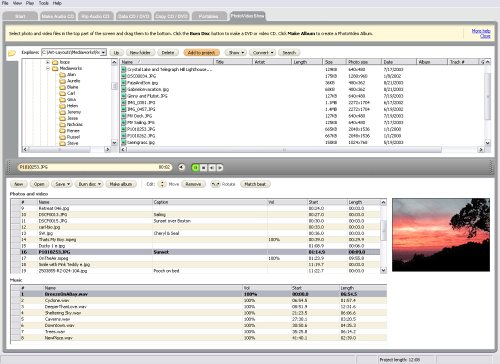Click the New project button
Image resolution: width=500 pixels, height=364 pixels.
click(19, 184)
